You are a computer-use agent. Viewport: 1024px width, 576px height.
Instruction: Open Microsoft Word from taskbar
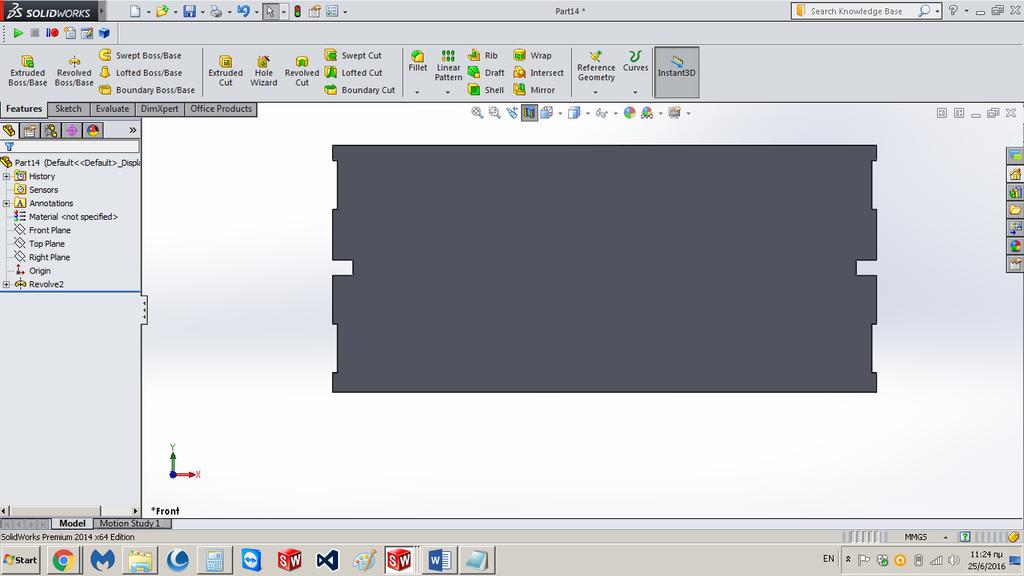pos(440,560)
